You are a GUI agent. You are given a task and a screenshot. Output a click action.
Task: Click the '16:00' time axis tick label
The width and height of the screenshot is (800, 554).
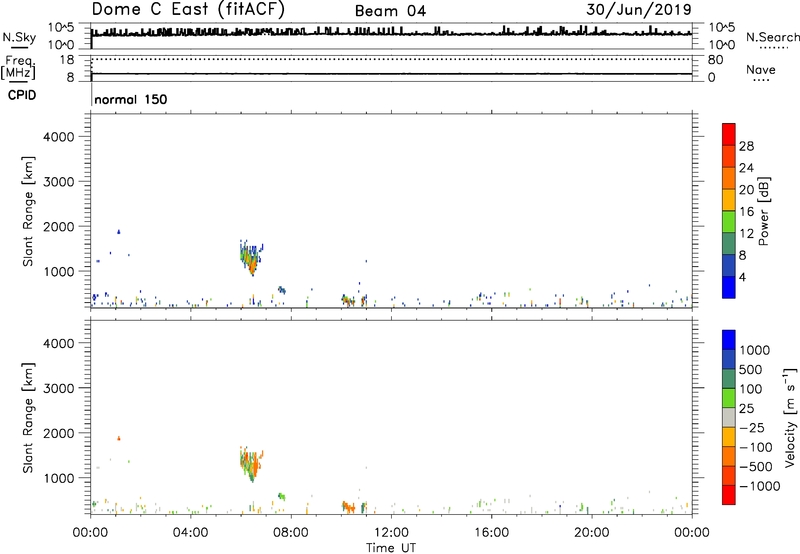coord(491,533)
